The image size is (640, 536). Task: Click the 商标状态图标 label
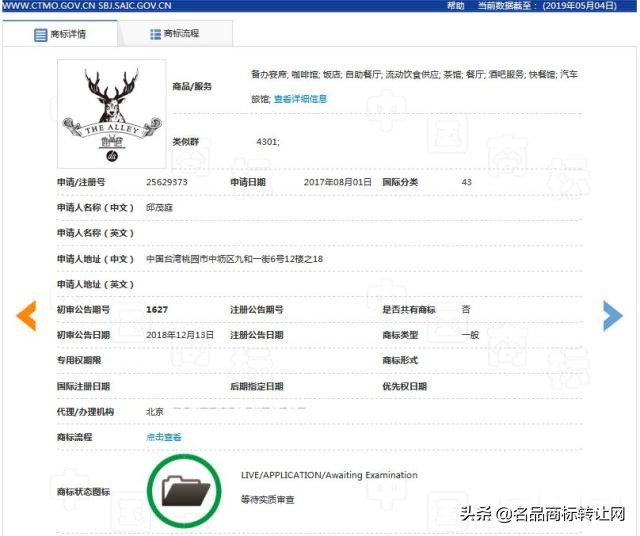83,492
